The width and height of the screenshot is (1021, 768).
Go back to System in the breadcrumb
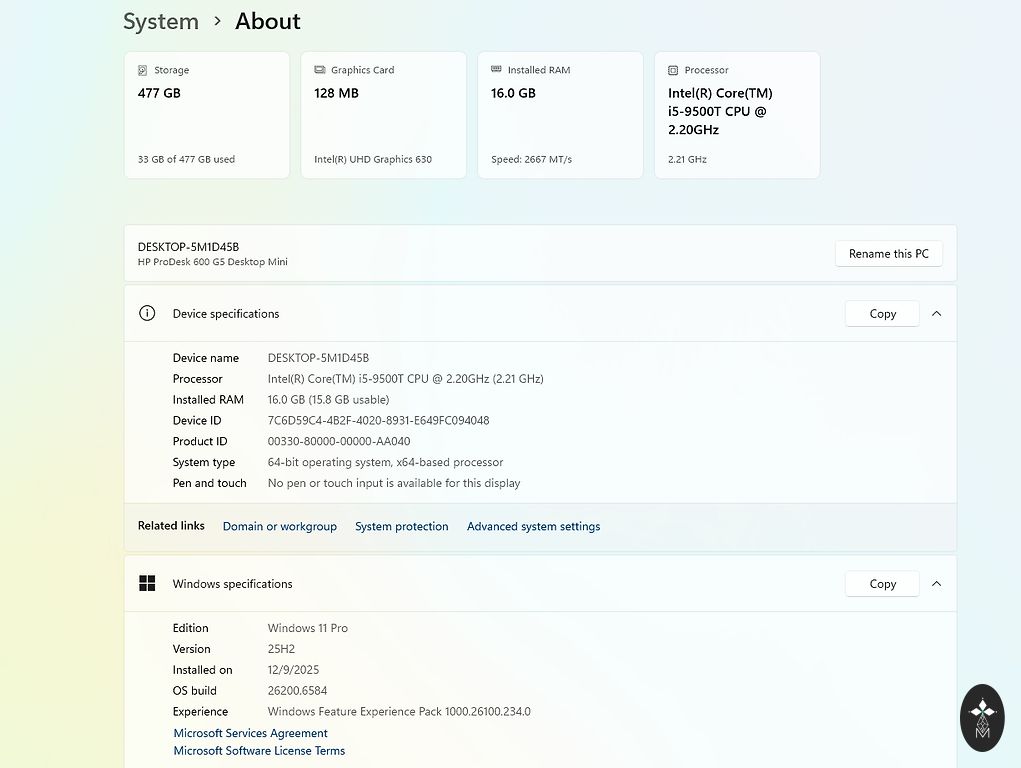pos(160,21)
